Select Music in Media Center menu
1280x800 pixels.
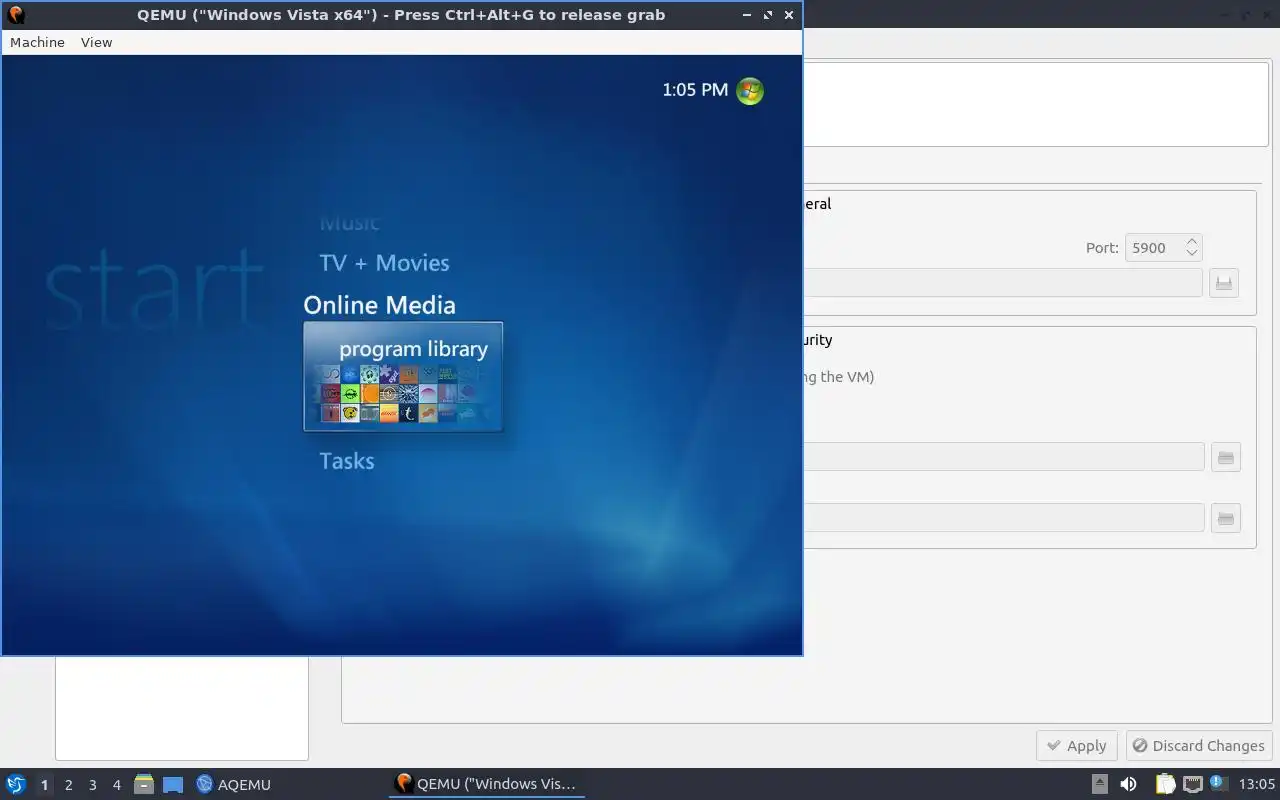(x=349, y=222)
